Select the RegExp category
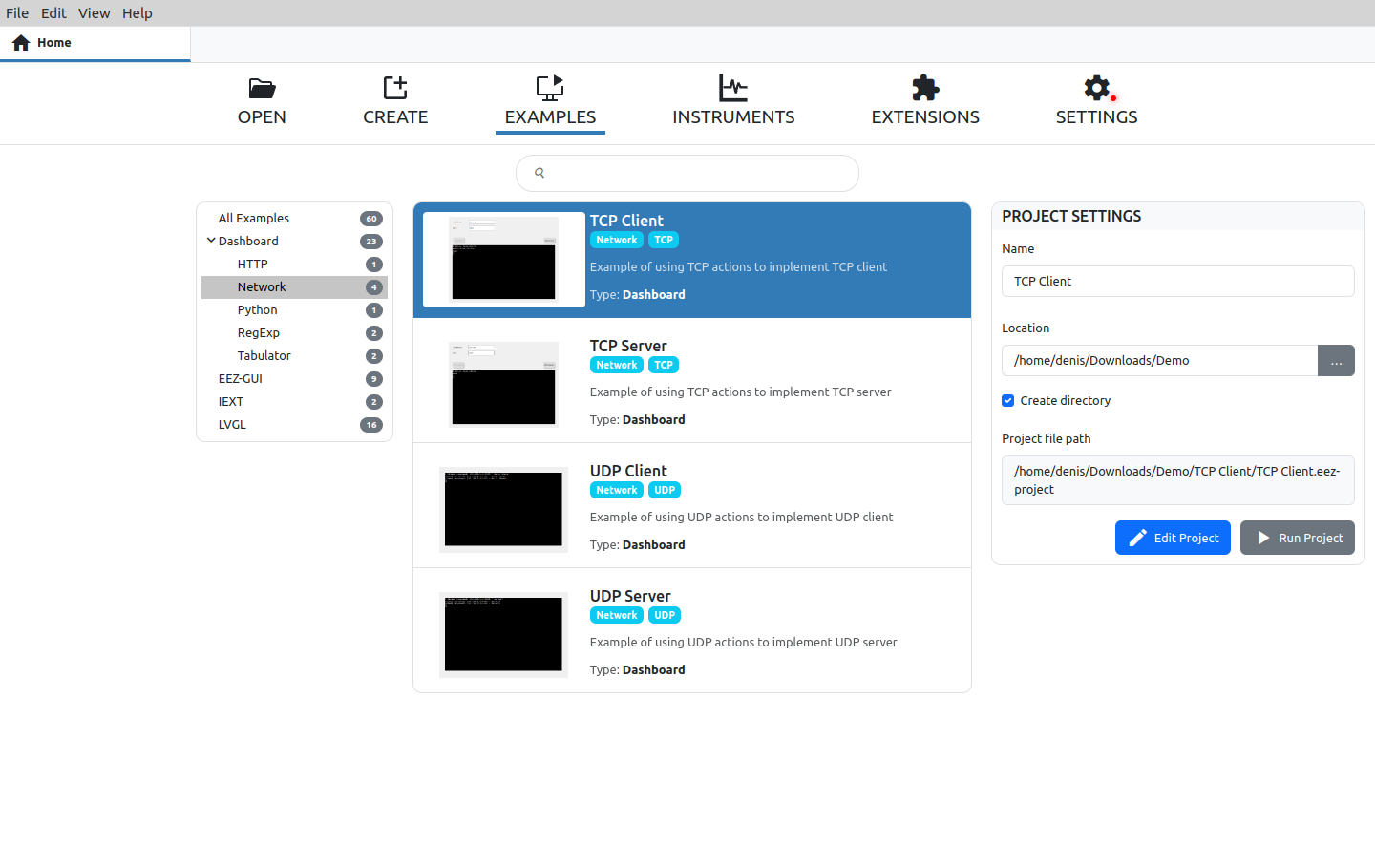 pos(294,333)
